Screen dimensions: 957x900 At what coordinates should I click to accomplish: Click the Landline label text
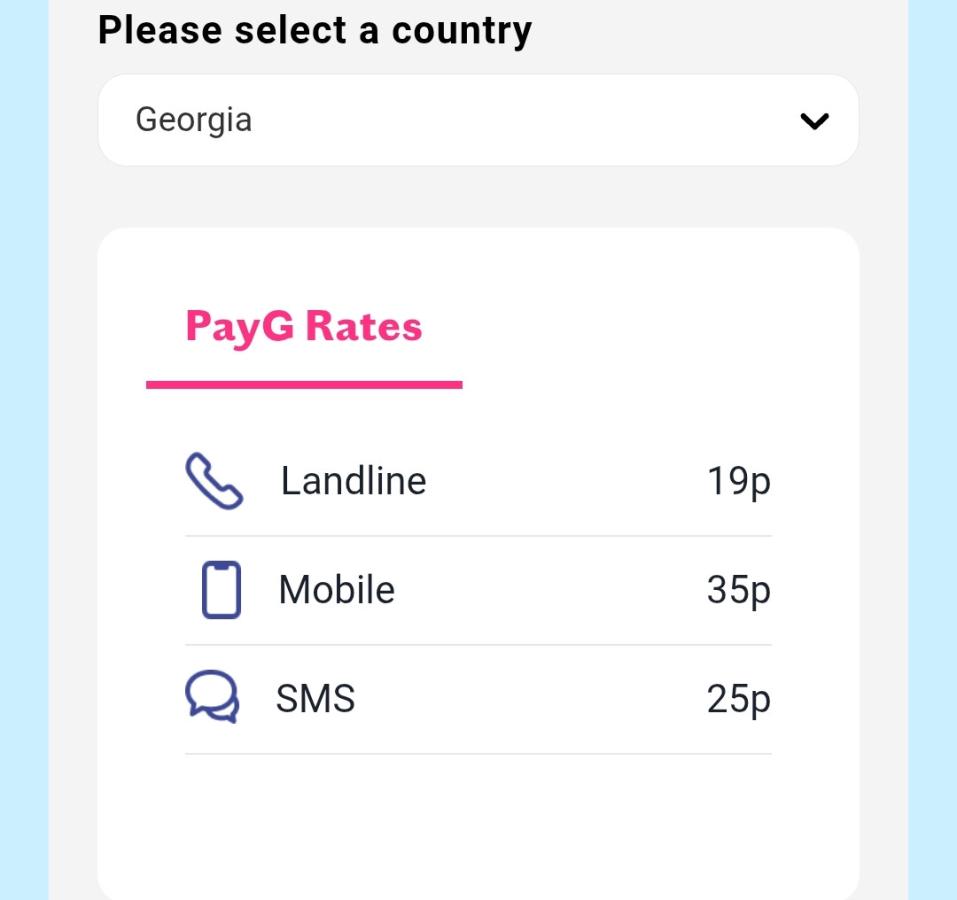pyautogui.click(x=353, y=480)
